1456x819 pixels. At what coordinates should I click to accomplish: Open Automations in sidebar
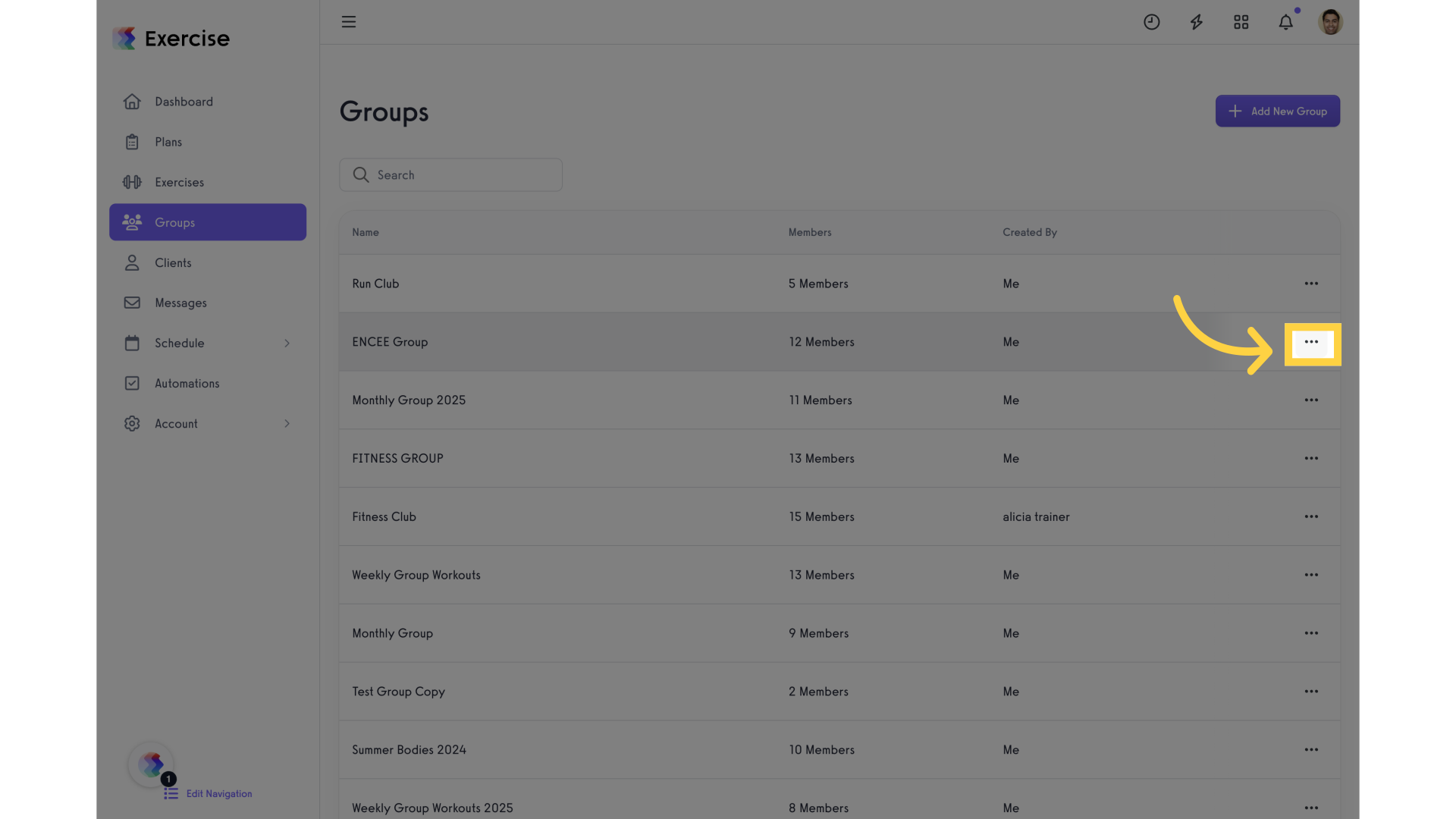pos(208,383)
